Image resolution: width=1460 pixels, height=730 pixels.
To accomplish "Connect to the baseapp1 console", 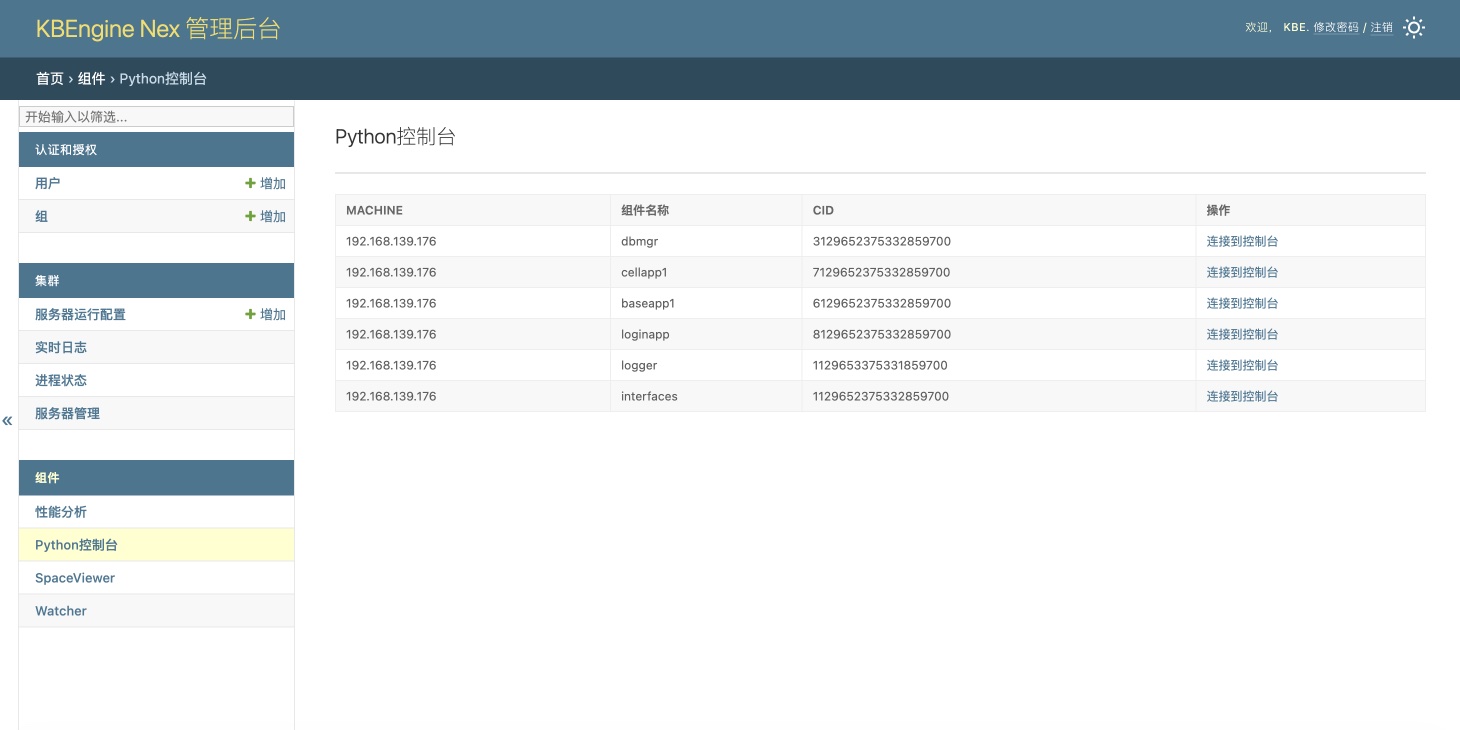I will click(1242, 303).
